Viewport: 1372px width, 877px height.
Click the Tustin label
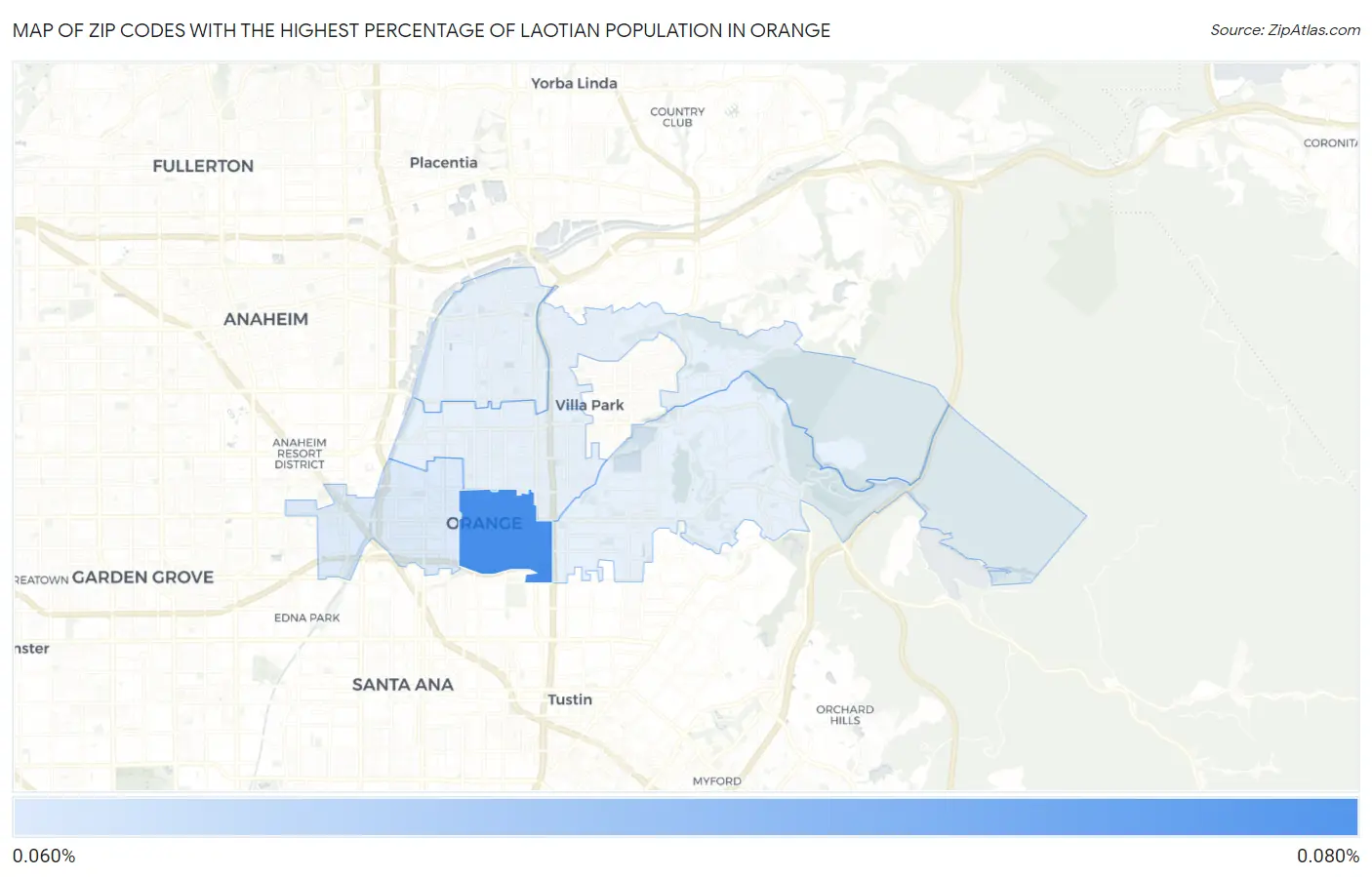click(x=570, y=699)
